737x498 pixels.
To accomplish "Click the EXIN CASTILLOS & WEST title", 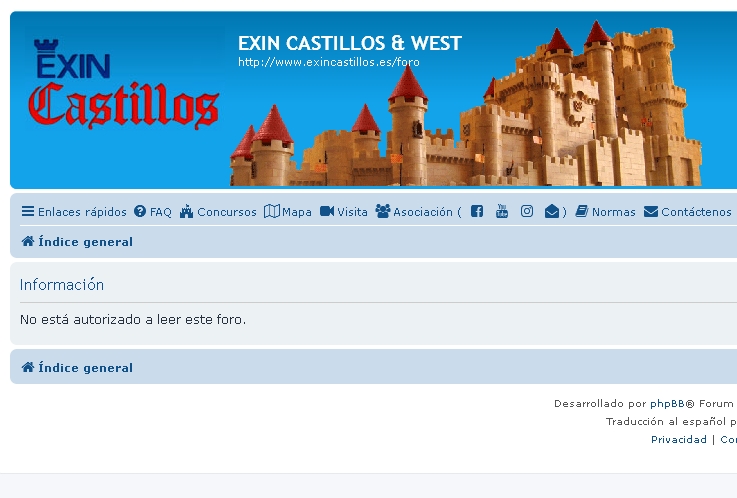I will coord(350,43).
